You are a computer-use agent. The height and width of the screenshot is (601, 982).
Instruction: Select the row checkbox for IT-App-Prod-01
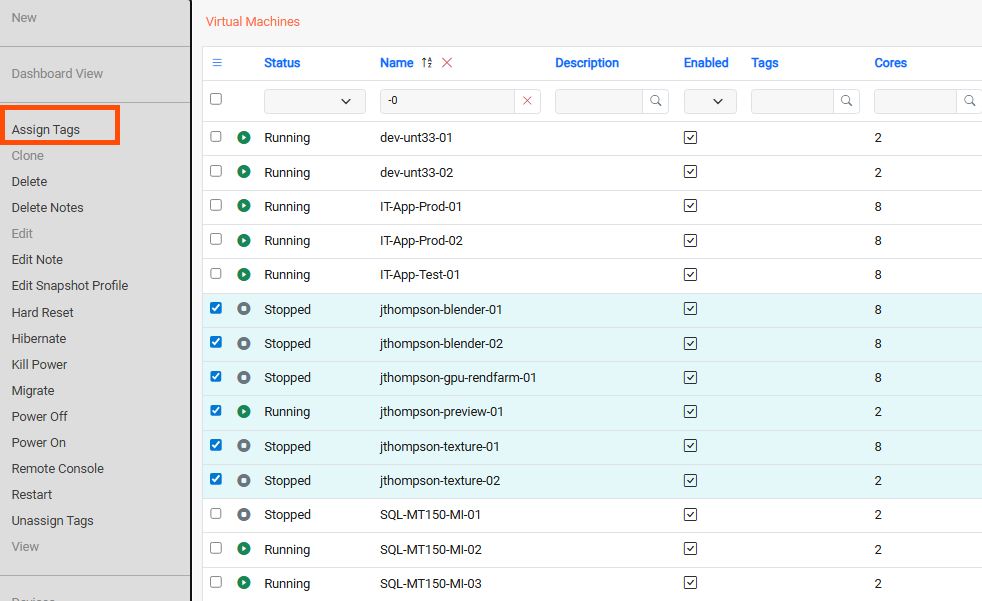[215, 206]
